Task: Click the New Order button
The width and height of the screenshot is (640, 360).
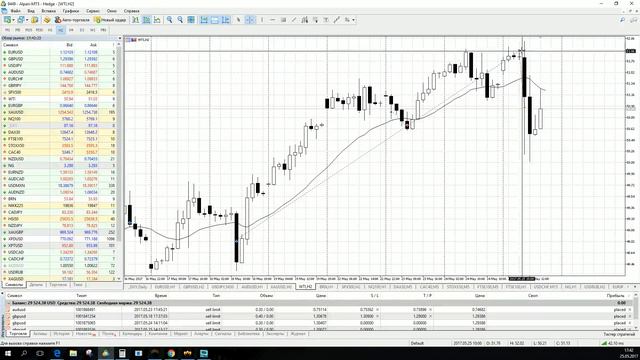Action: [110, 20]
